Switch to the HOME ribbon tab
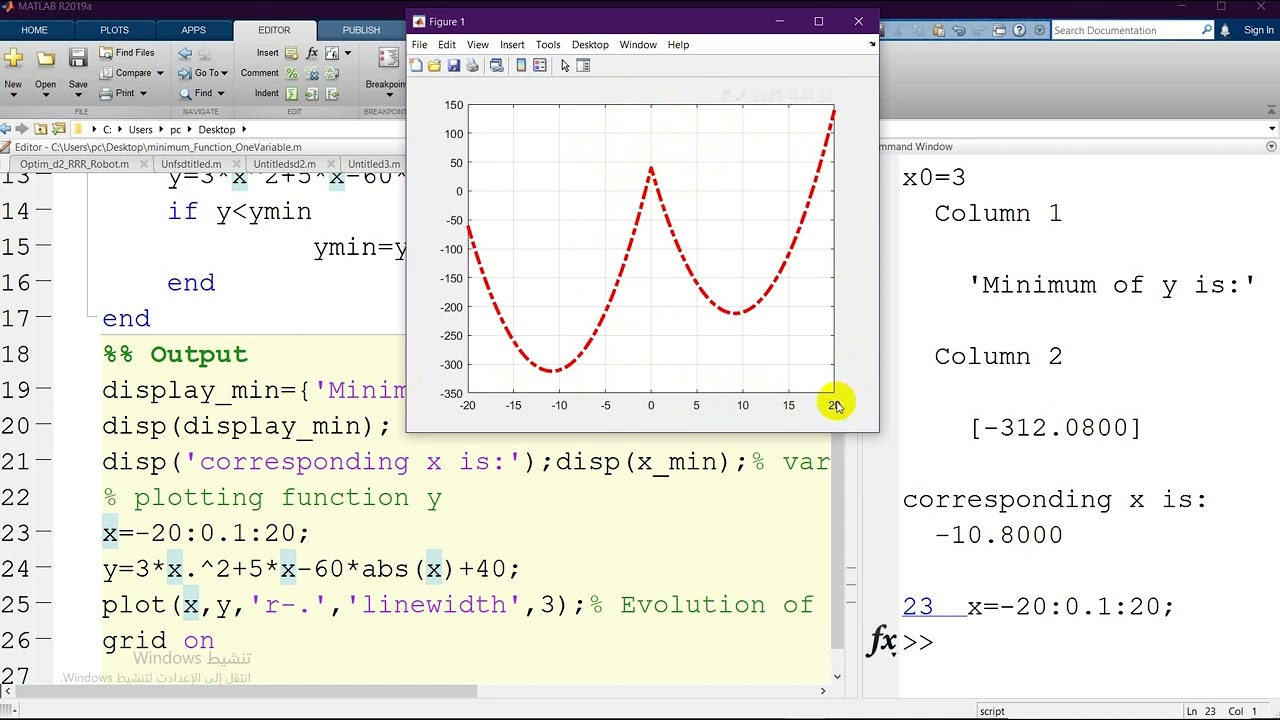The width and height of the screenshot is (1280, 720). point(34,30)
